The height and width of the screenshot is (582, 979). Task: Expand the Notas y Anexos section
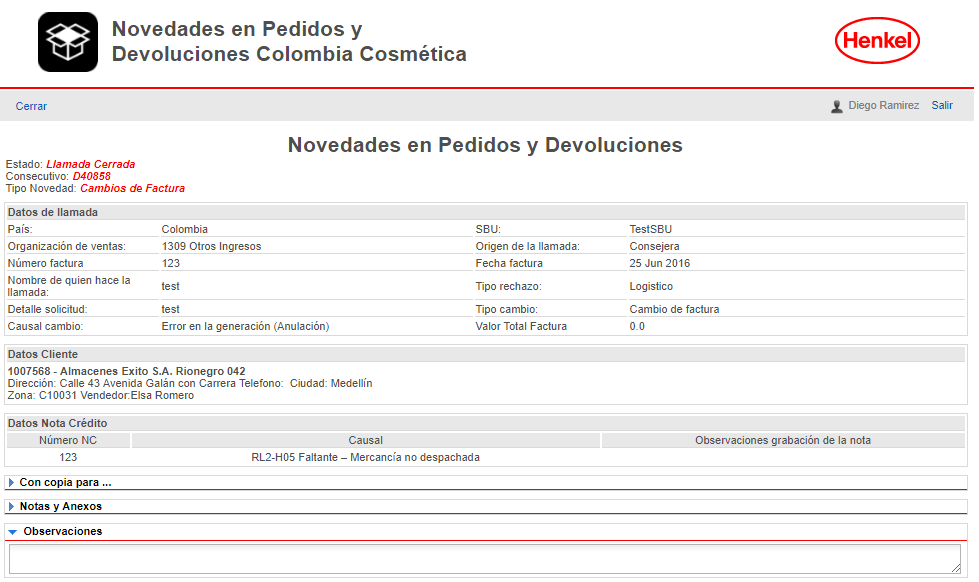point(60,506)
